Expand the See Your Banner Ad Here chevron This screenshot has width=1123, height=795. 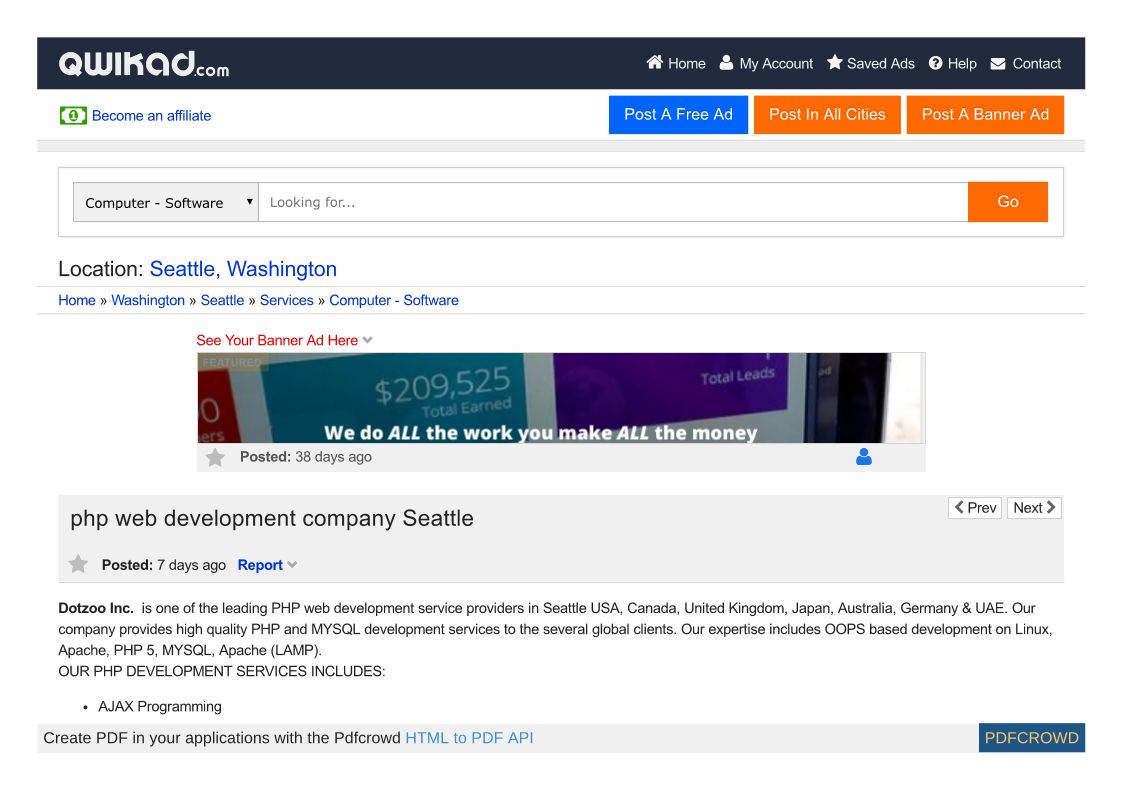pos(368,340)
